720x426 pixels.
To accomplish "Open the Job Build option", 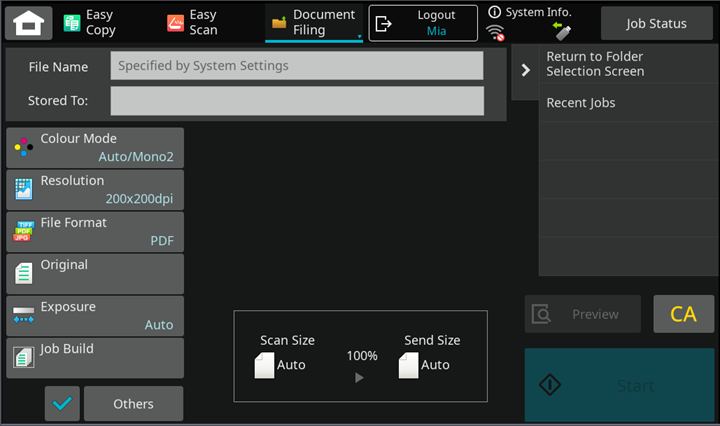I will click(95, 357).
